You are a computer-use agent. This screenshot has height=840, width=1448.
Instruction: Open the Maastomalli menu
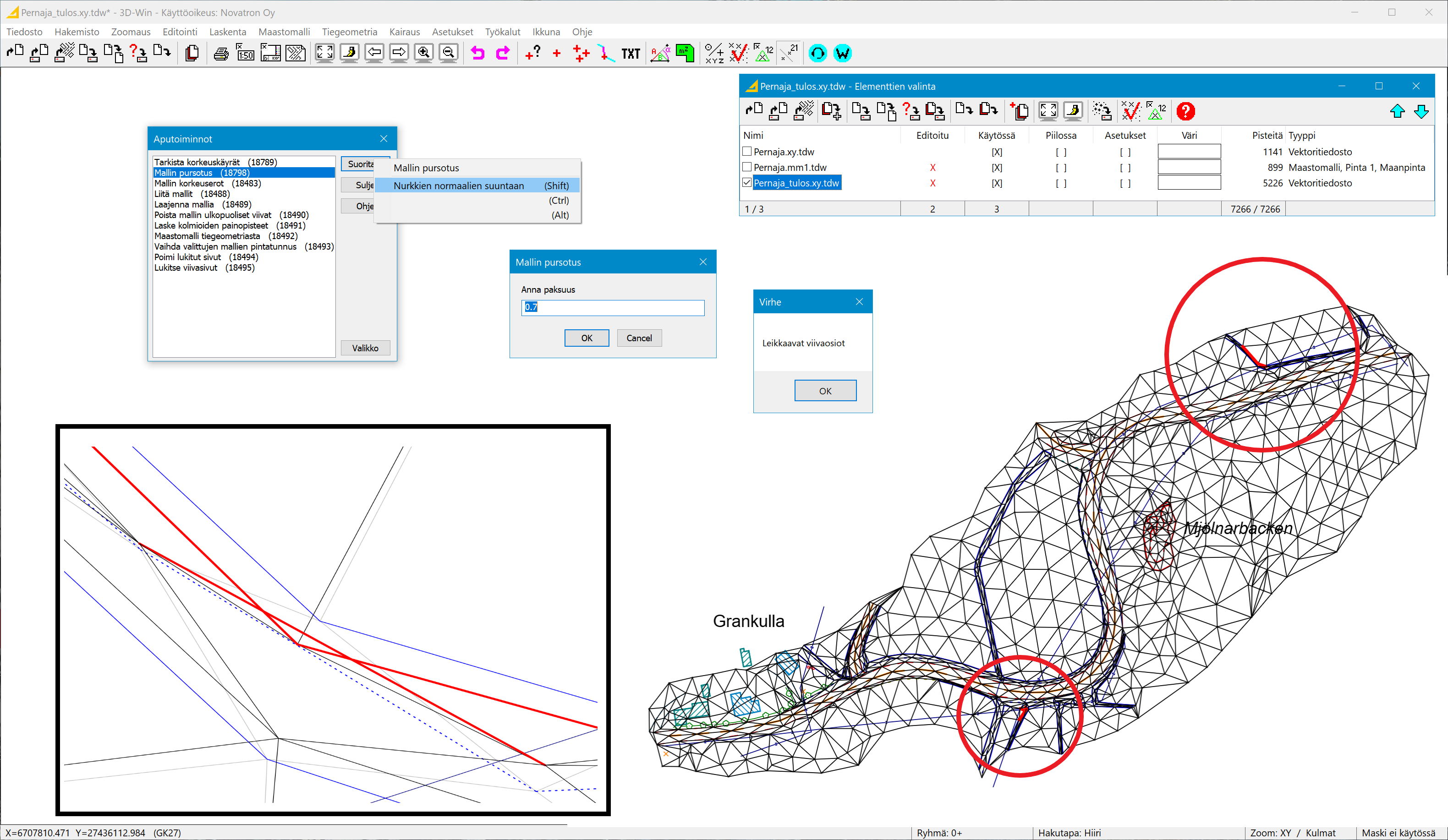coord(284,32)
